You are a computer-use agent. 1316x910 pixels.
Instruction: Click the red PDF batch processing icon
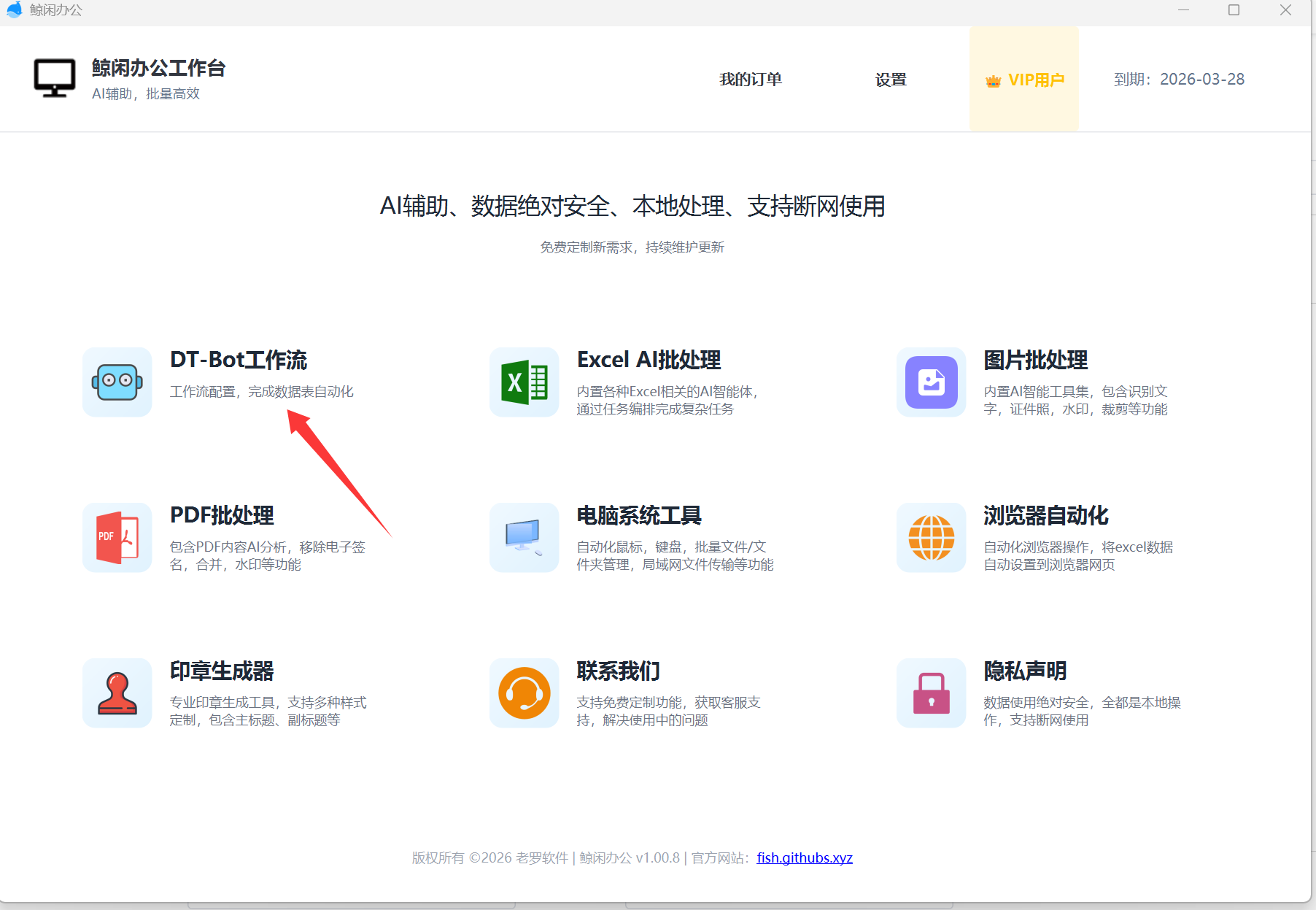click(x=117, y=537)
